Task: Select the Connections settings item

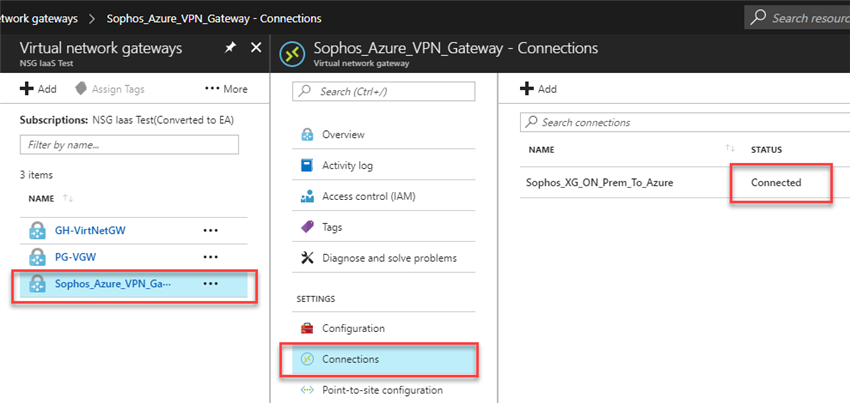Action: (x=384, y=359)
